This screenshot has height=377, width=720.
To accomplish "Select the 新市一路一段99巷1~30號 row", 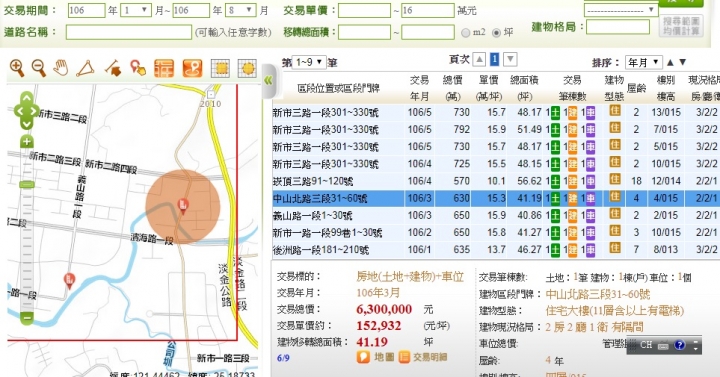I will click(496, 232).
